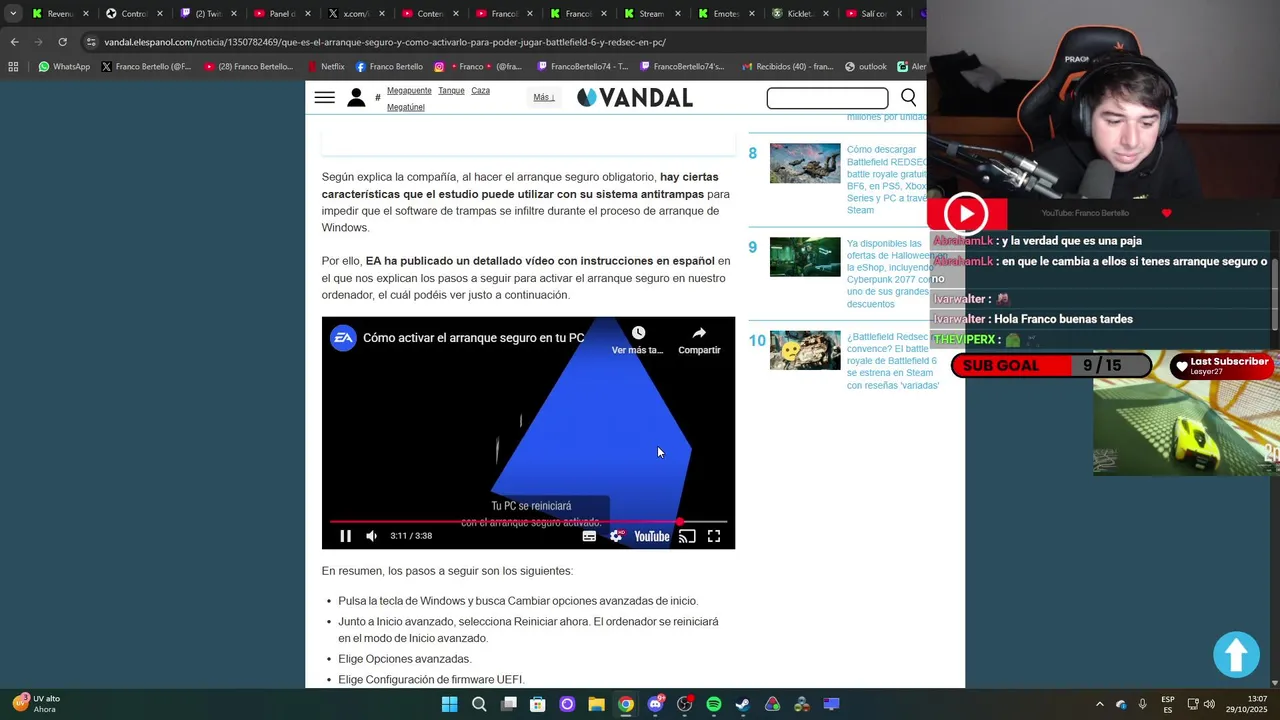Open Steam from the taskbar
This screenshot has width=1280, height=720.
coord(743,704)
